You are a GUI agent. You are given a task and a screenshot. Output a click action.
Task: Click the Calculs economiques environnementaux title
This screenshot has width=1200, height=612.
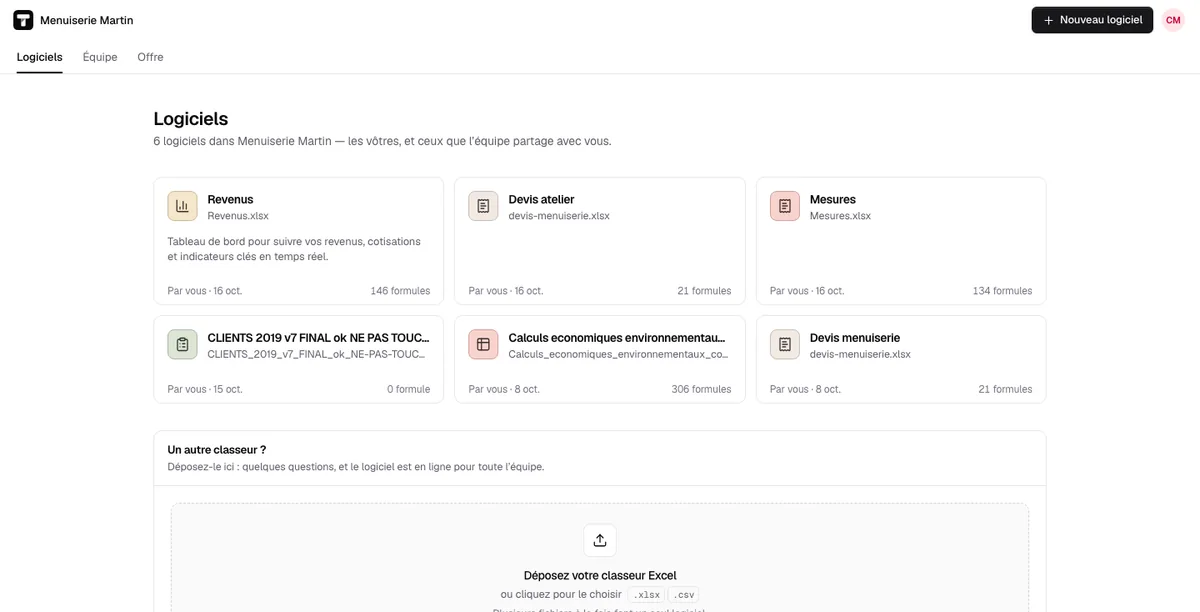click(617, 338)
